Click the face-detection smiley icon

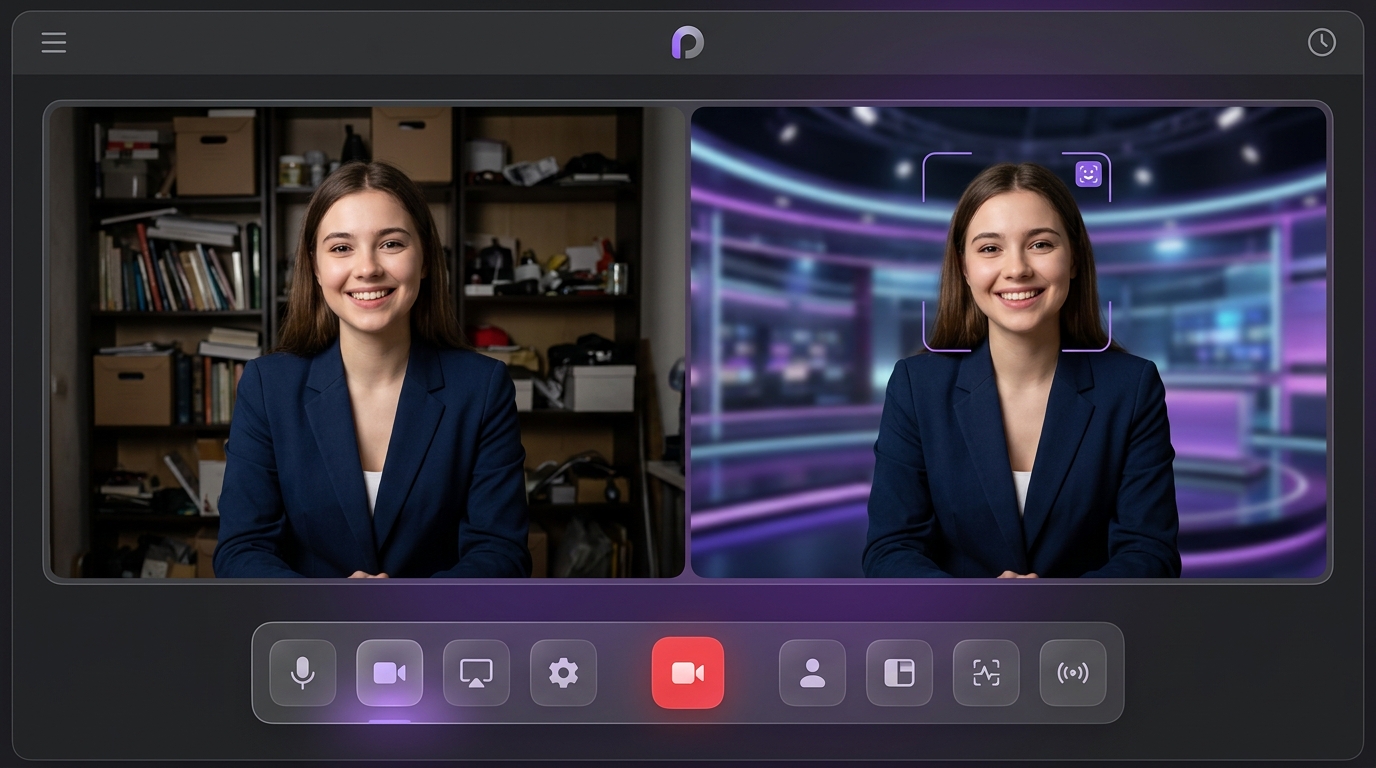click(x=1088, y=174)
